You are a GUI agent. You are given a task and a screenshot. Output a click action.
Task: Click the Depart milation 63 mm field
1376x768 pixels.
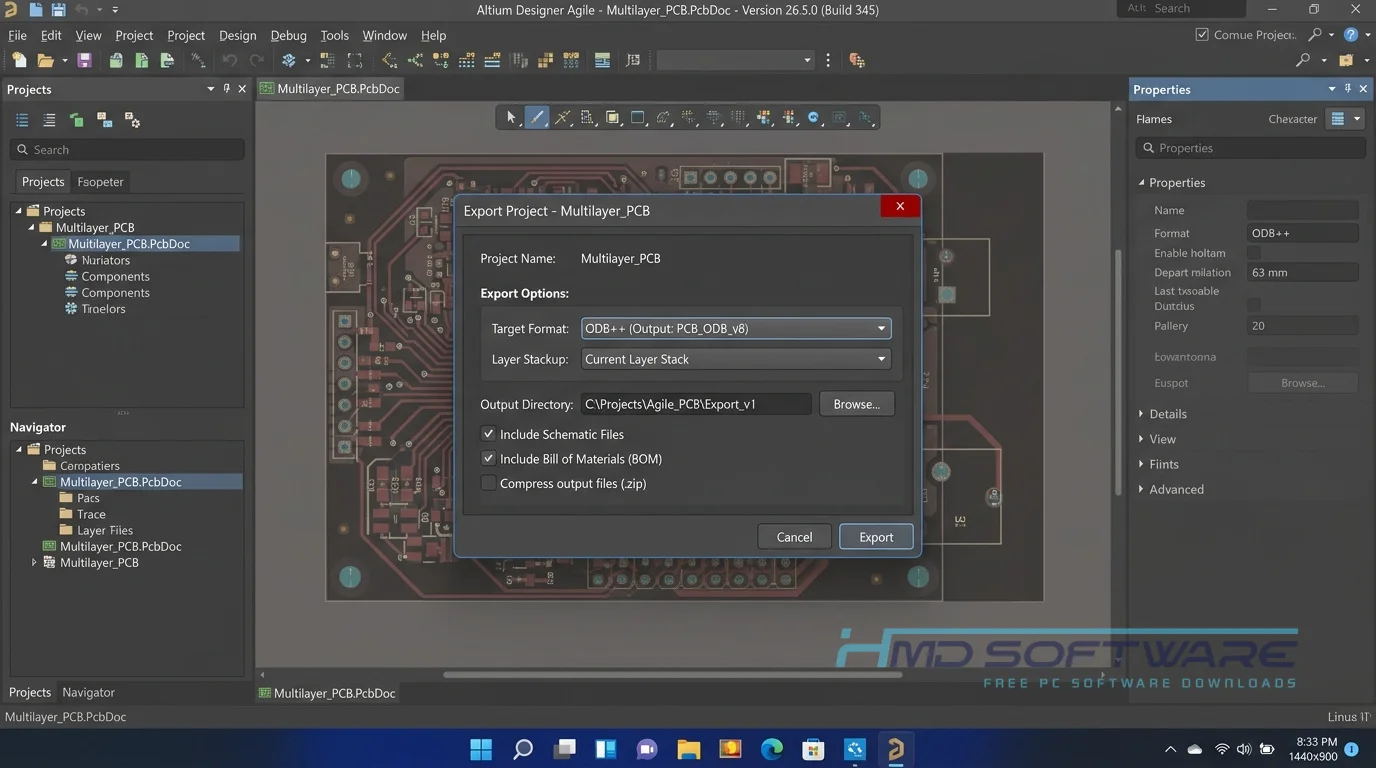pyautogui.click(x=1302, y=272)
